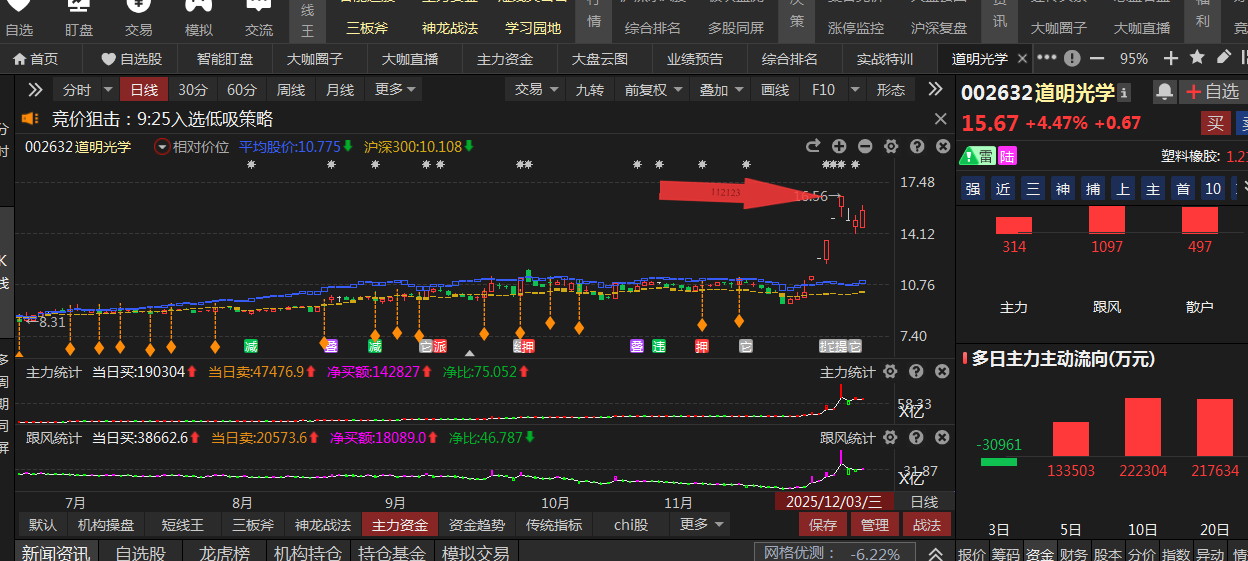Add stock with 自选 plus button

(x=1212, y=92)
